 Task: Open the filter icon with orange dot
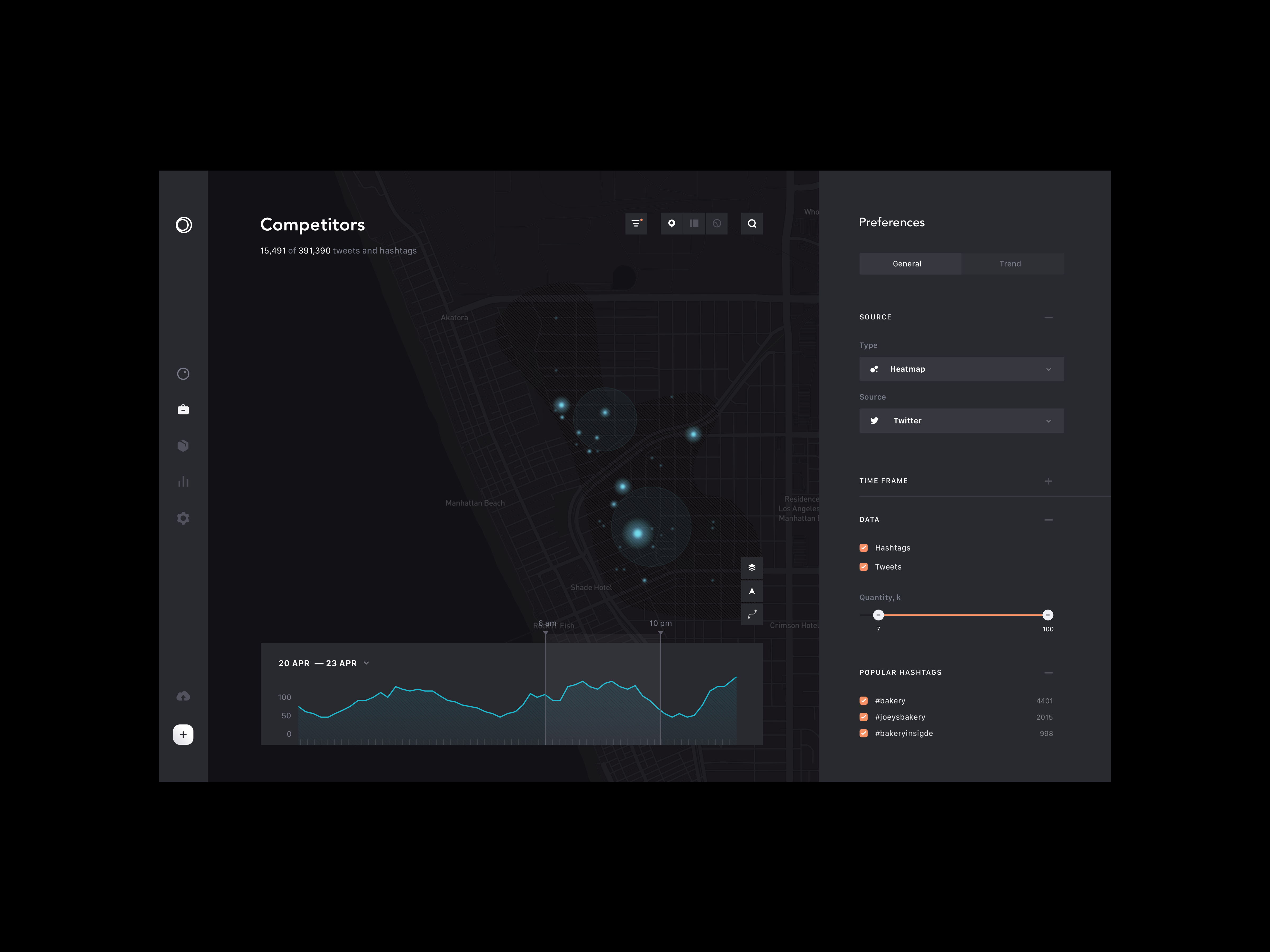pyautogui.click(x=636, y=223)
